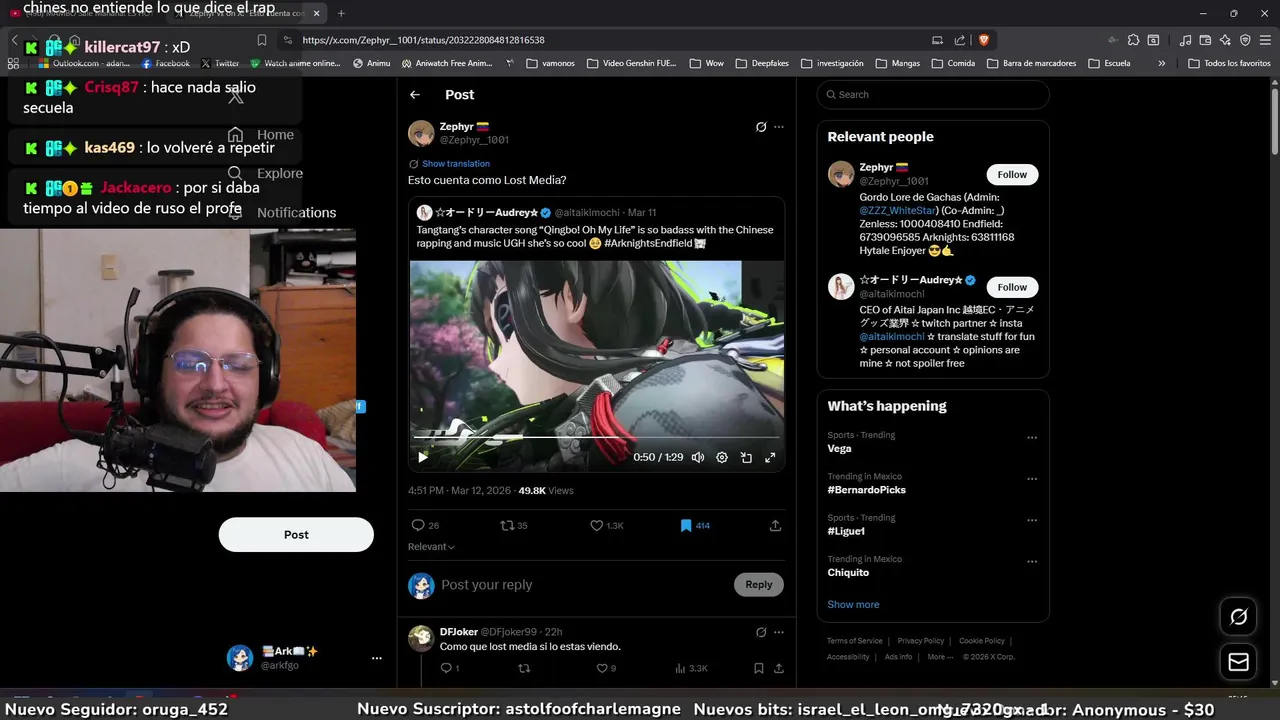Open the Messages floating button
This screenshot has width=1280, height=720.
(x=1238, y=662)
